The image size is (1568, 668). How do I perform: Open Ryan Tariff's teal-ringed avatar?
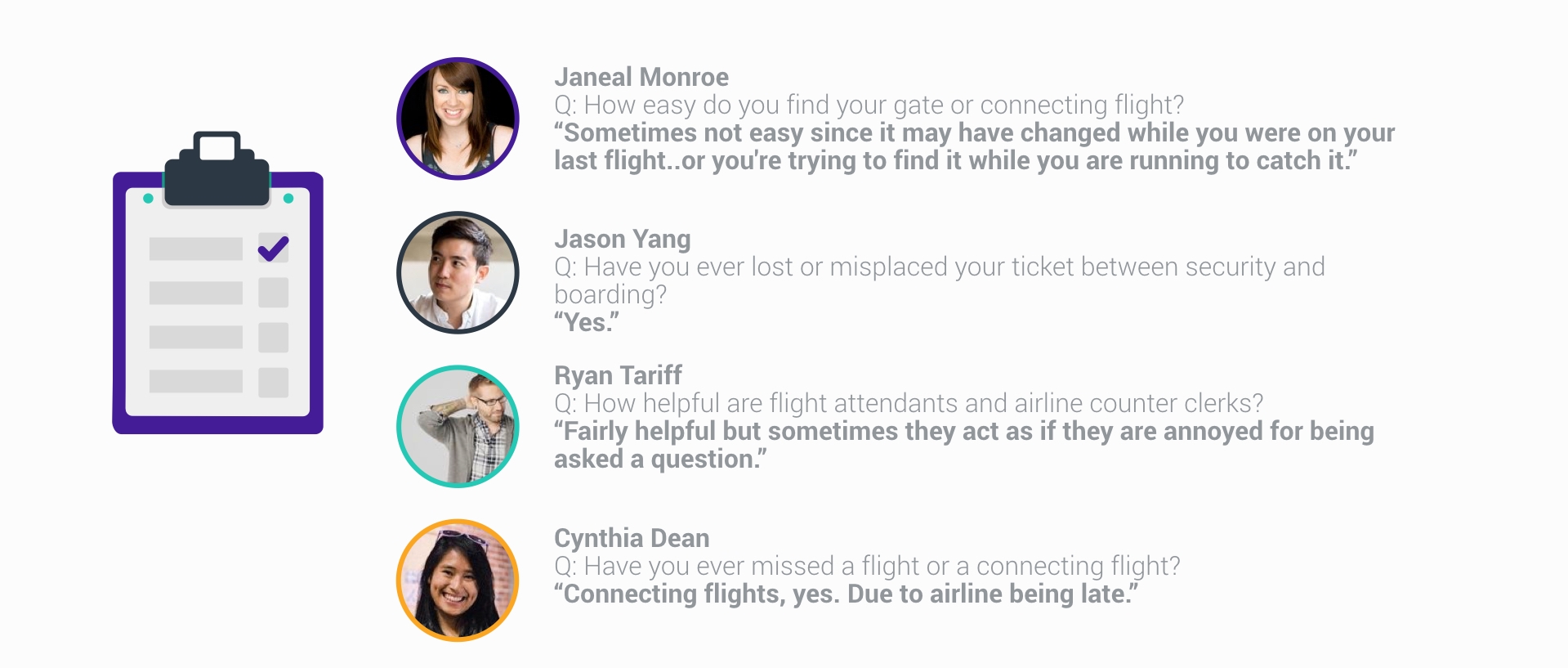(458, 426)
